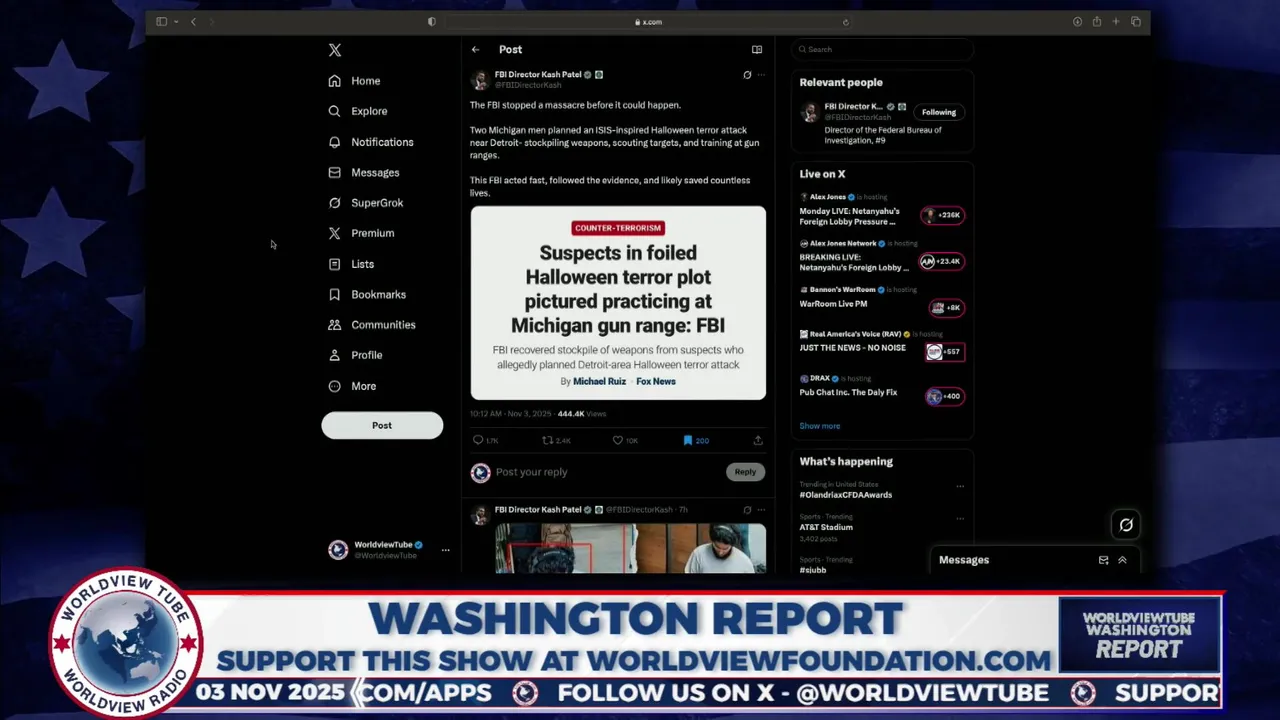Click Safari reload page icon

[x=846, y=22]
